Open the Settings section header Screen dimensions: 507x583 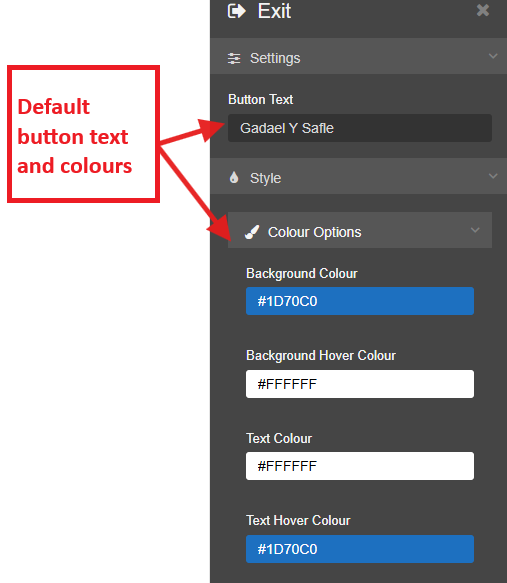pyautogui.click(x=358, y=56)
